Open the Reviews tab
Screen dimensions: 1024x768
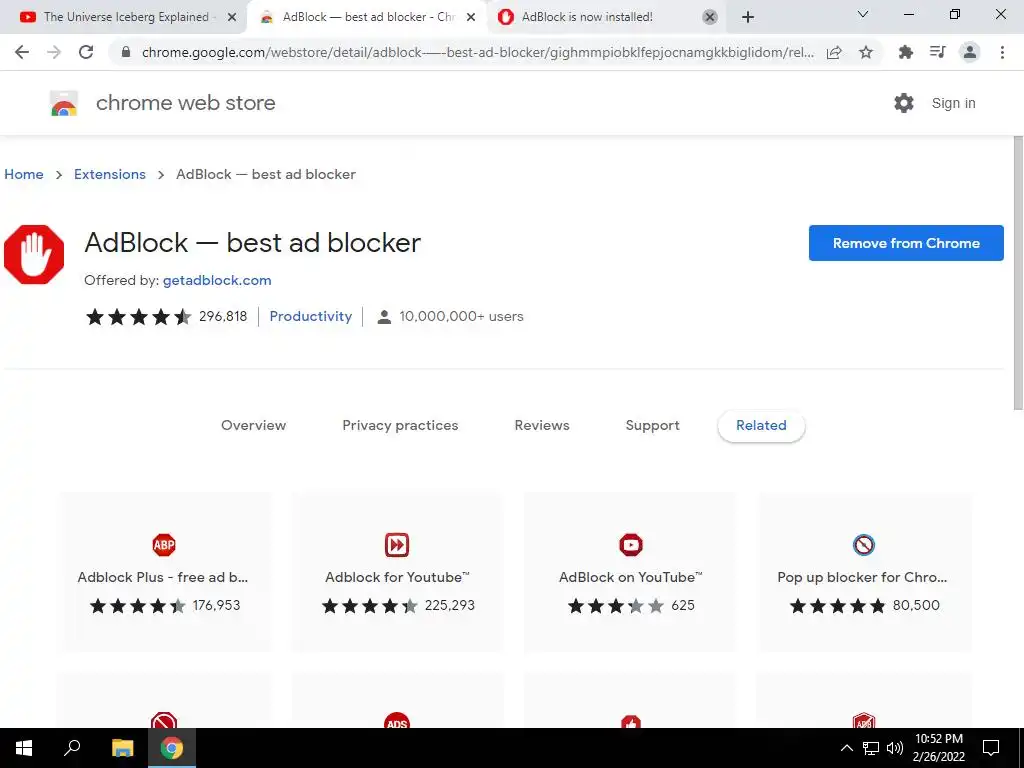542,425
